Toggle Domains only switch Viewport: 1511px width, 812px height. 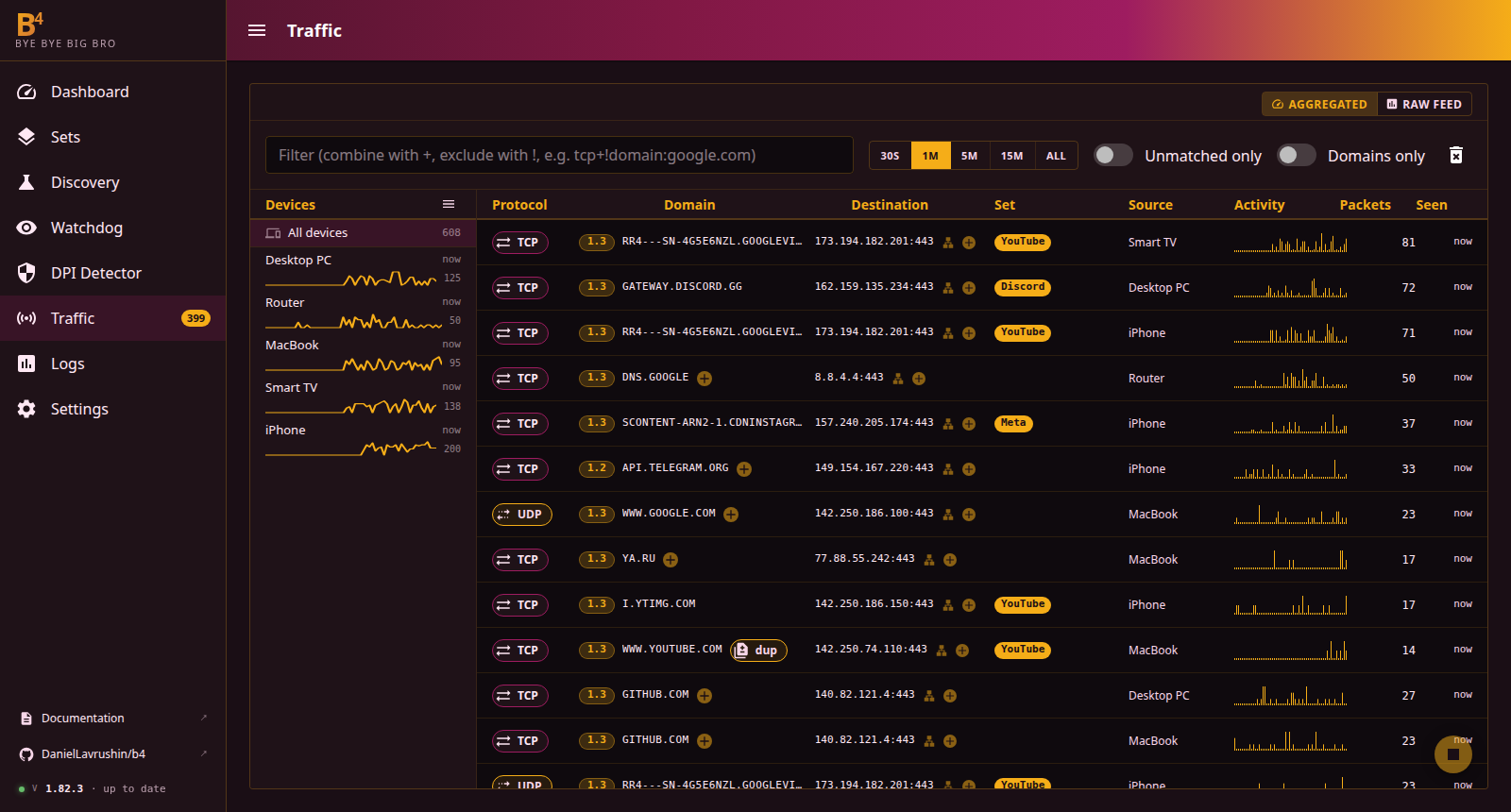click(1296, 155)
